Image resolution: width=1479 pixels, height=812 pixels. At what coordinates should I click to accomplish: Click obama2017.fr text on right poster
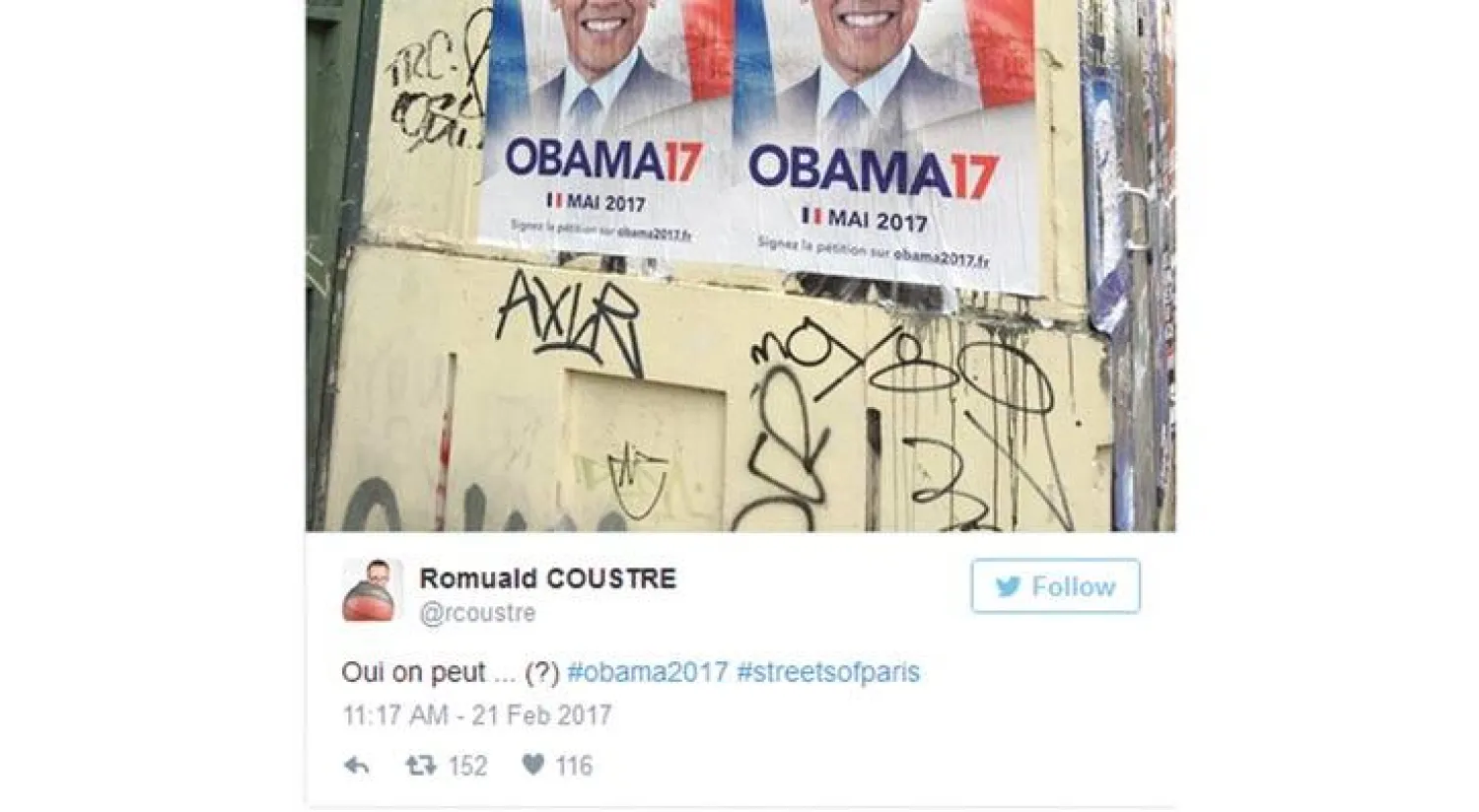tap(942, 256)
